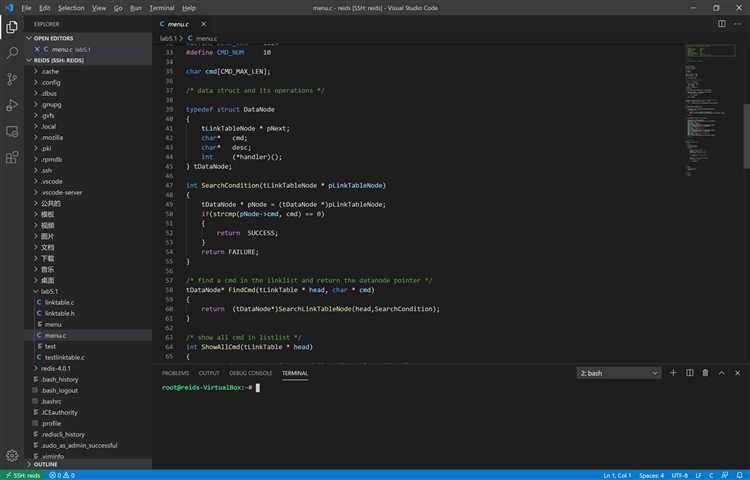Open the Selection menu
The image size is (750, 480).
pos(71,8)
